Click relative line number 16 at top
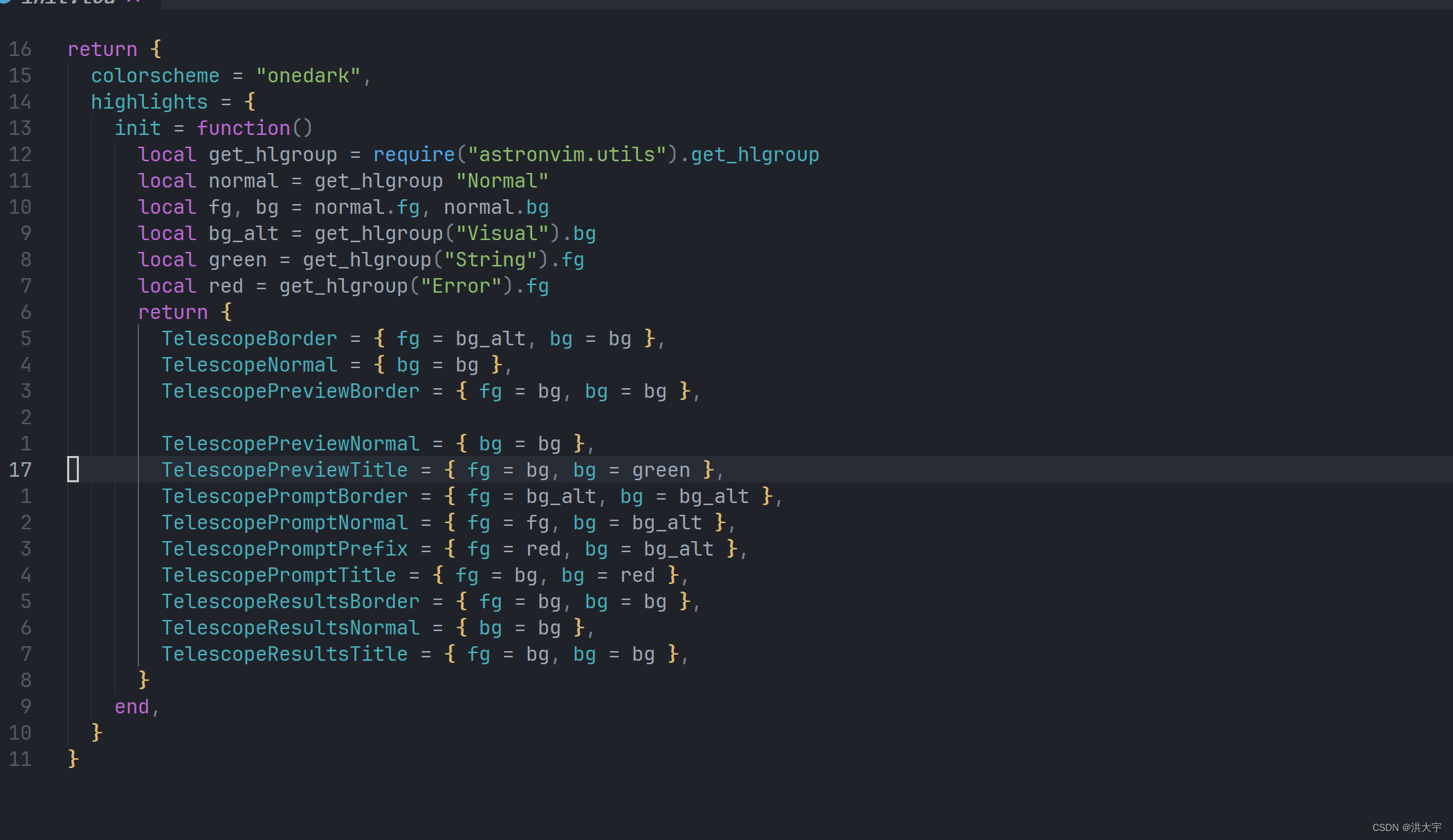 [20, 49]
